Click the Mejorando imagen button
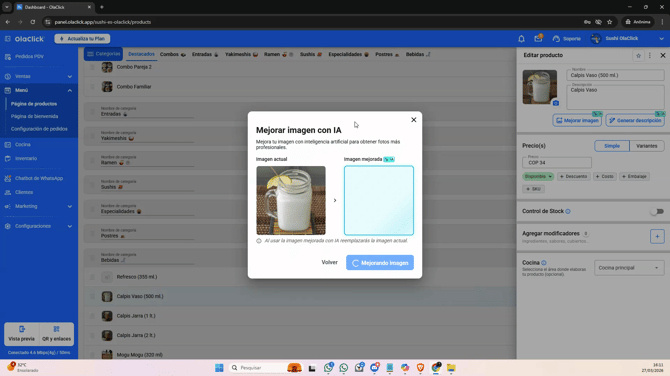670x376 pixels. click(x=380, y=263)
